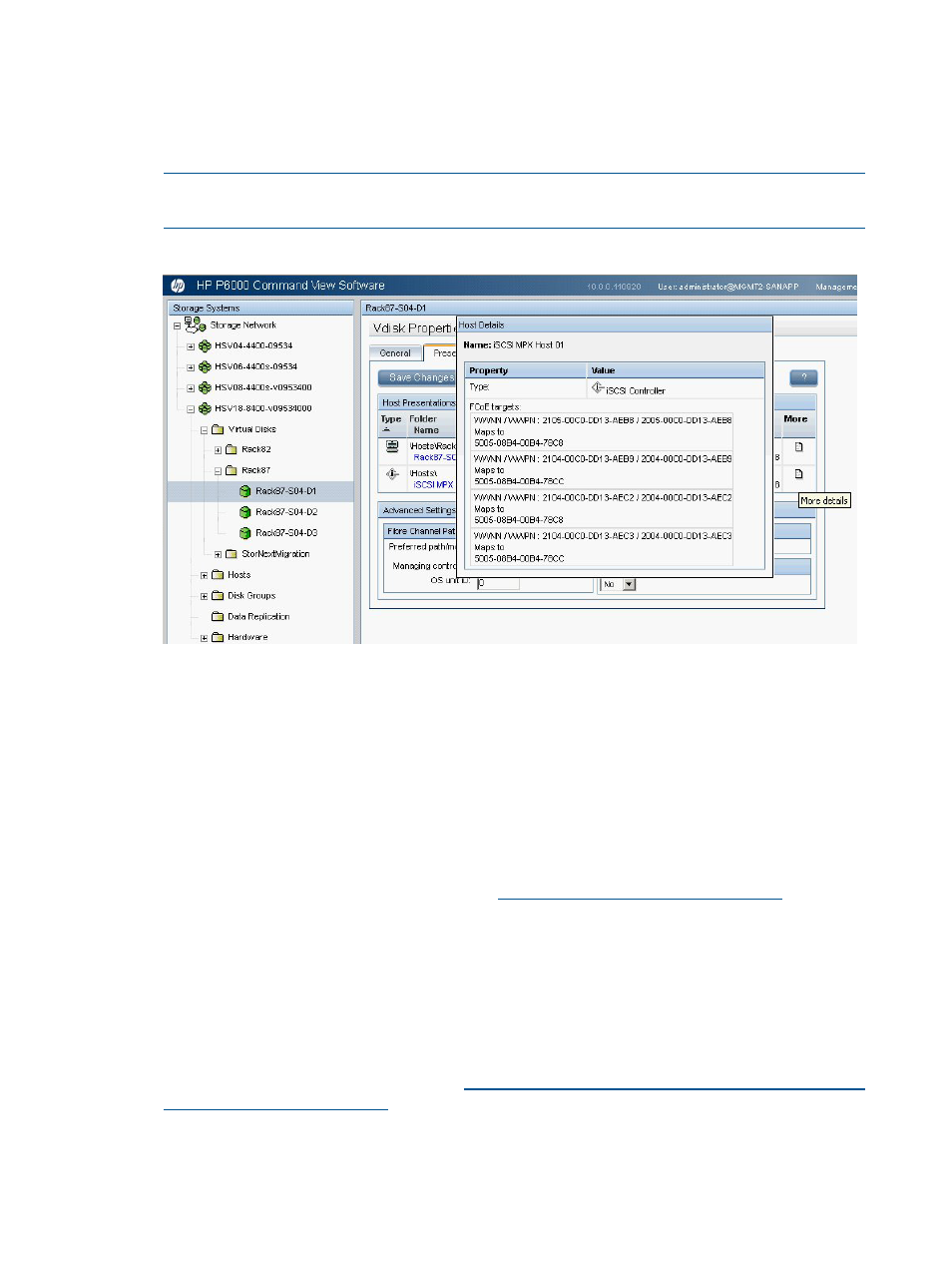
Task: Select the Presentation tab
Action: [440, 353]
